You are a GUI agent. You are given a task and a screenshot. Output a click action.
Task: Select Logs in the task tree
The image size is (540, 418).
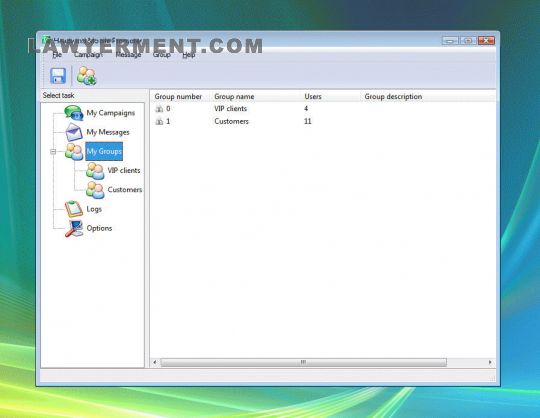[94, 209]
